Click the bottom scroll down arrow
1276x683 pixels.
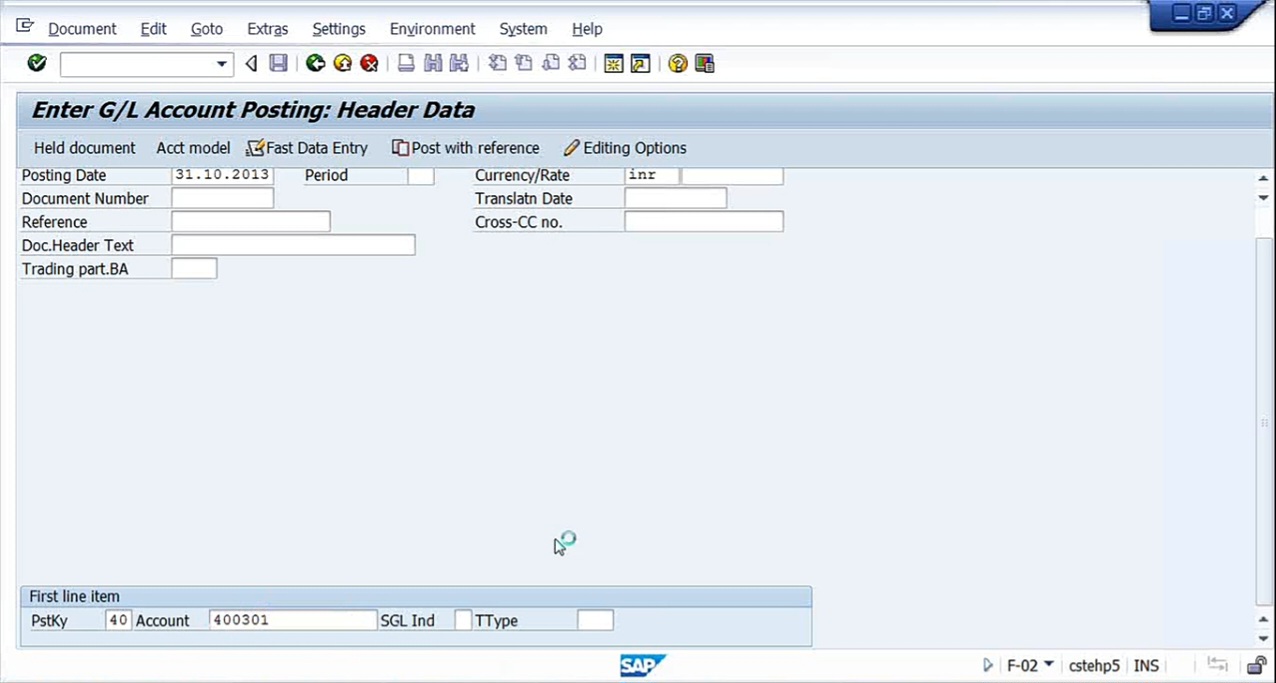1264,638
